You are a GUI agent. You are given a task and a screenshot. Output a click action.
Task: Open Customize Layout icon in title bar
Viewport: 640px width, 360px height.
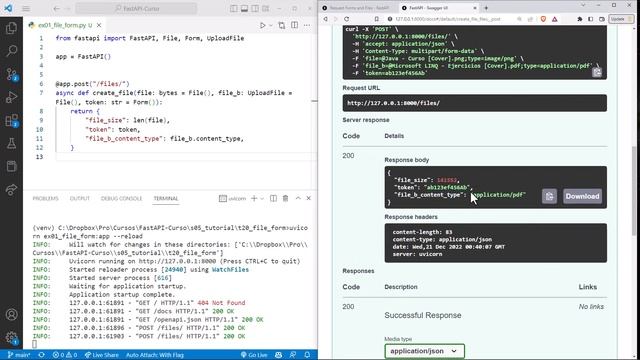(x=266, y=9)
